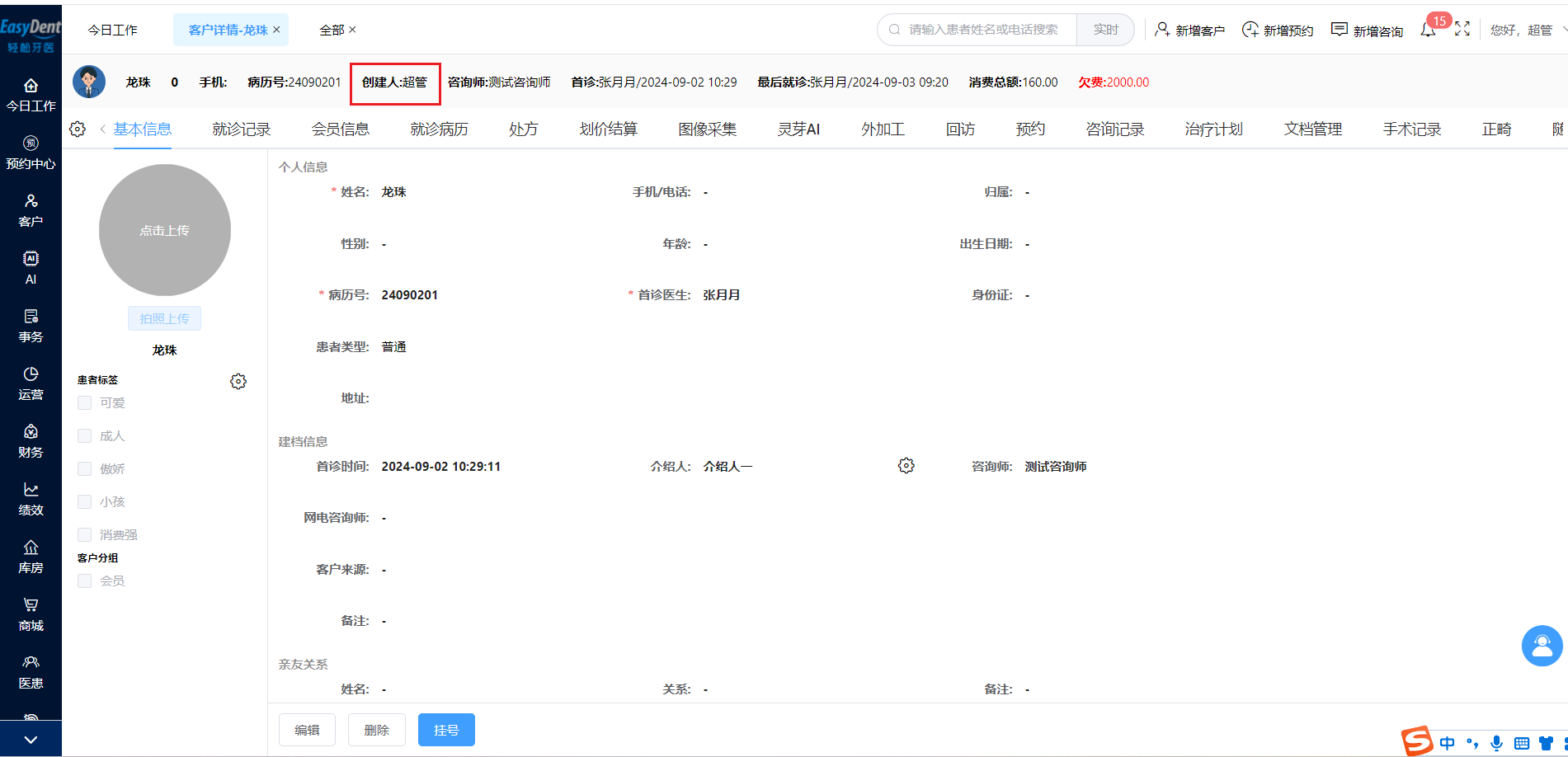This screenshot has height=757, width=1568.
Task: Open the 超管 user dropdown
Action: [x=1528, y=30]
